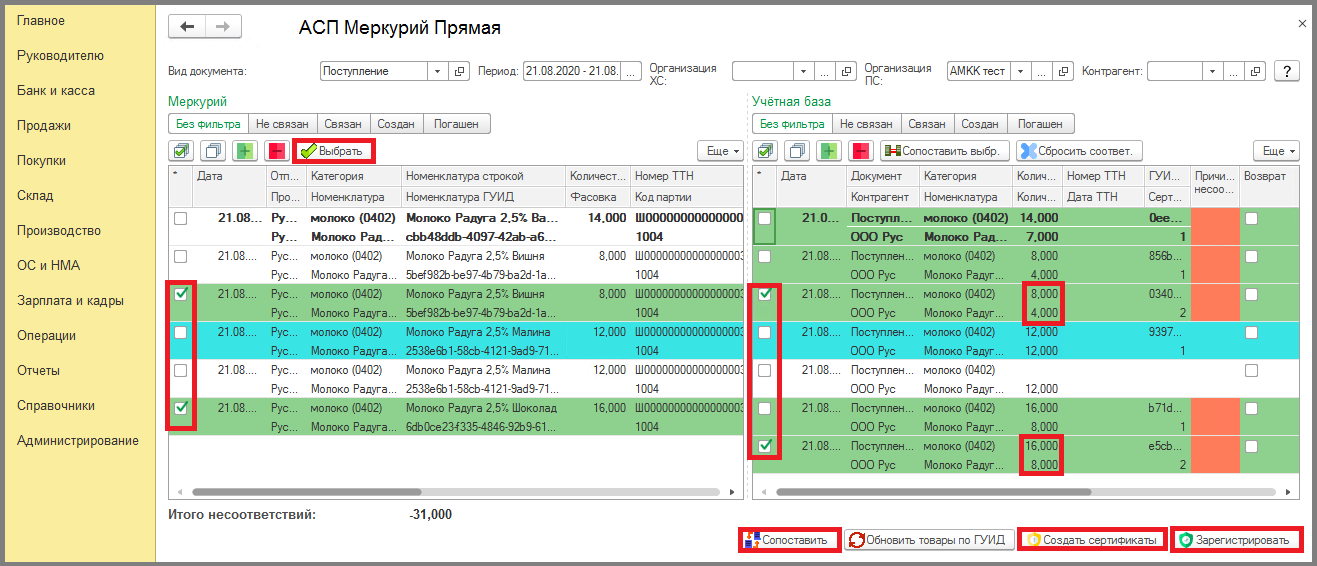Image resolution: width=1317 pixels, height=566 pixels.
Task: Click check-all icon in Учётная база toolbar
Action: tap(765, 151)
